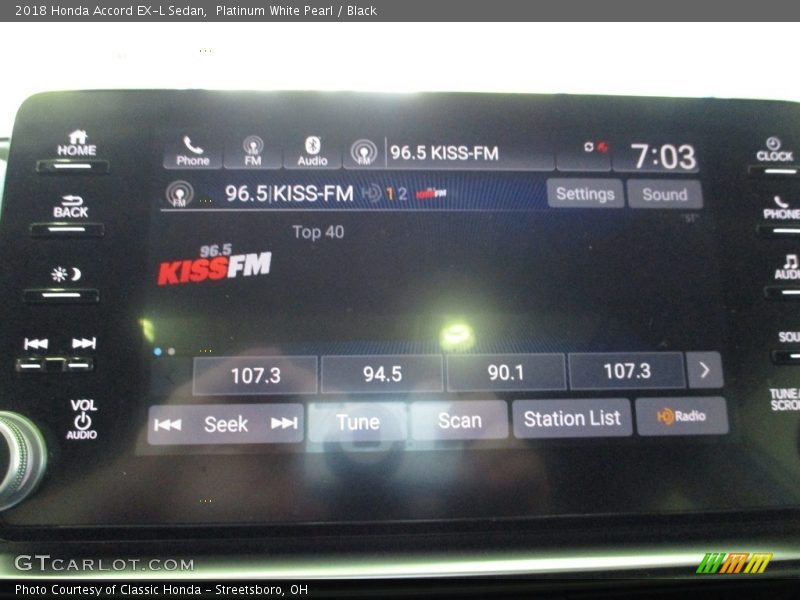Tap the status icons left of the clock
Viewport: 800px width, 600px height.
[x=595, y=147]
